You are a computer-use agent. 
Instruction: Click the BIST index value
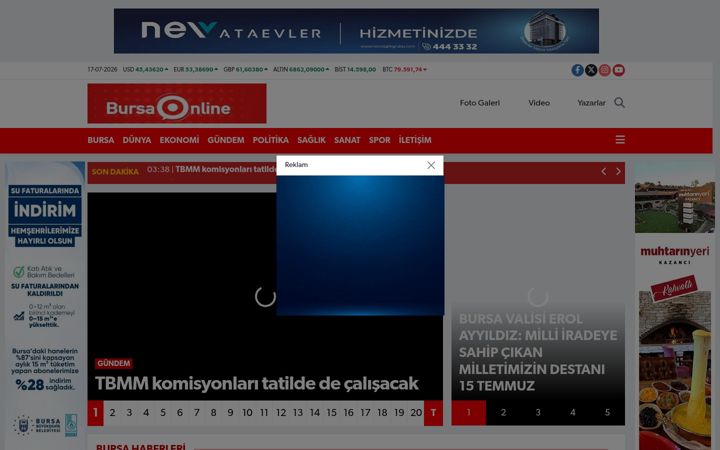[x=361, y=70]
